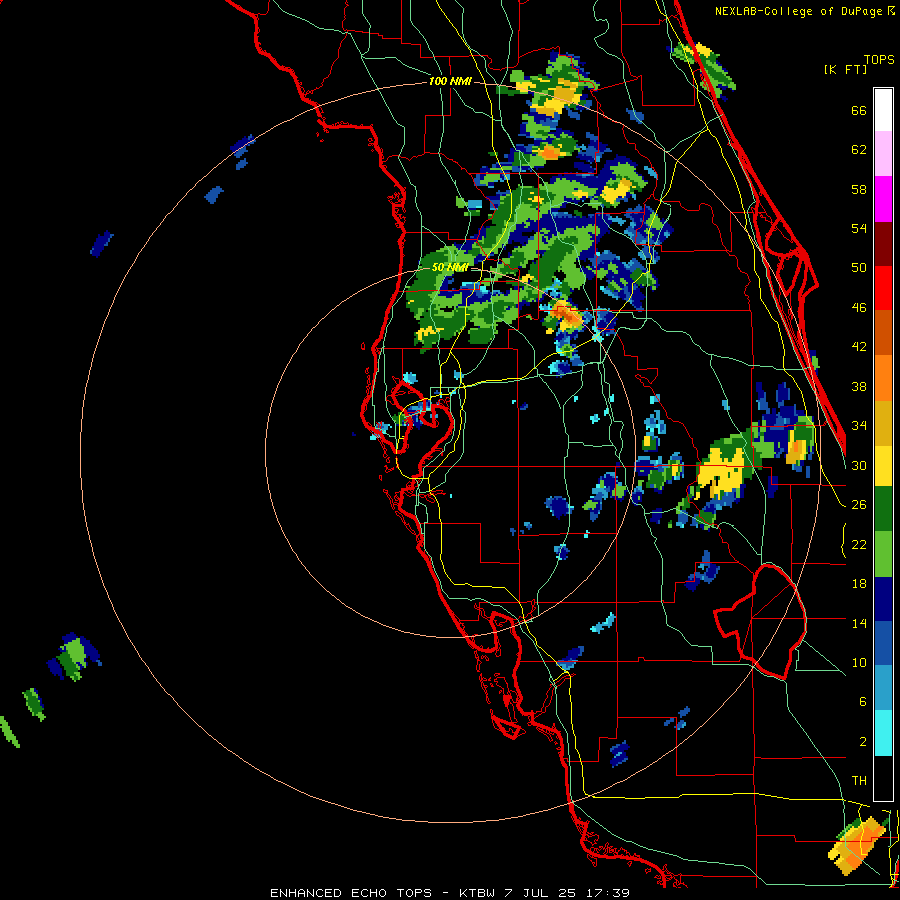Screen dimensions: 900x900
Task: Click the 66 legend value
Action: (859, 111)
